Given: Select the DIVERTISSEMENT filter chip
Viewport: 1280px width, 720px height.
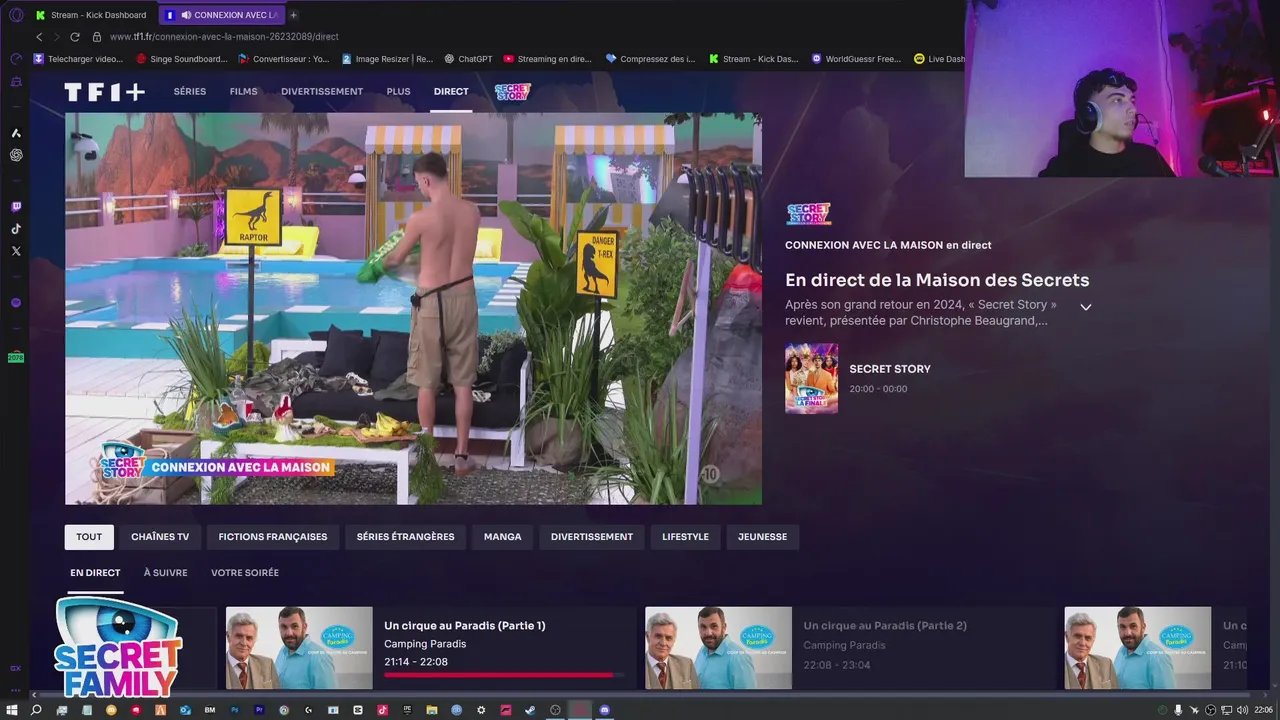Looking at the screenshot, I should click(592, 537).
